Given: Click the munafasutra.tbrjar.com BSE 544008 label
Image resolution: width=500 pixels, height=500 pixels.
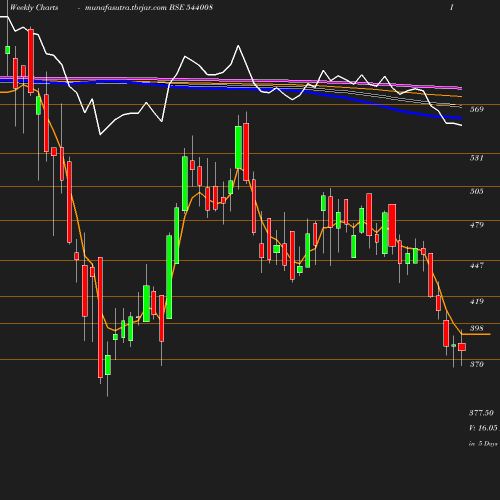Looking at the screenshot, I should click(149, 7).
